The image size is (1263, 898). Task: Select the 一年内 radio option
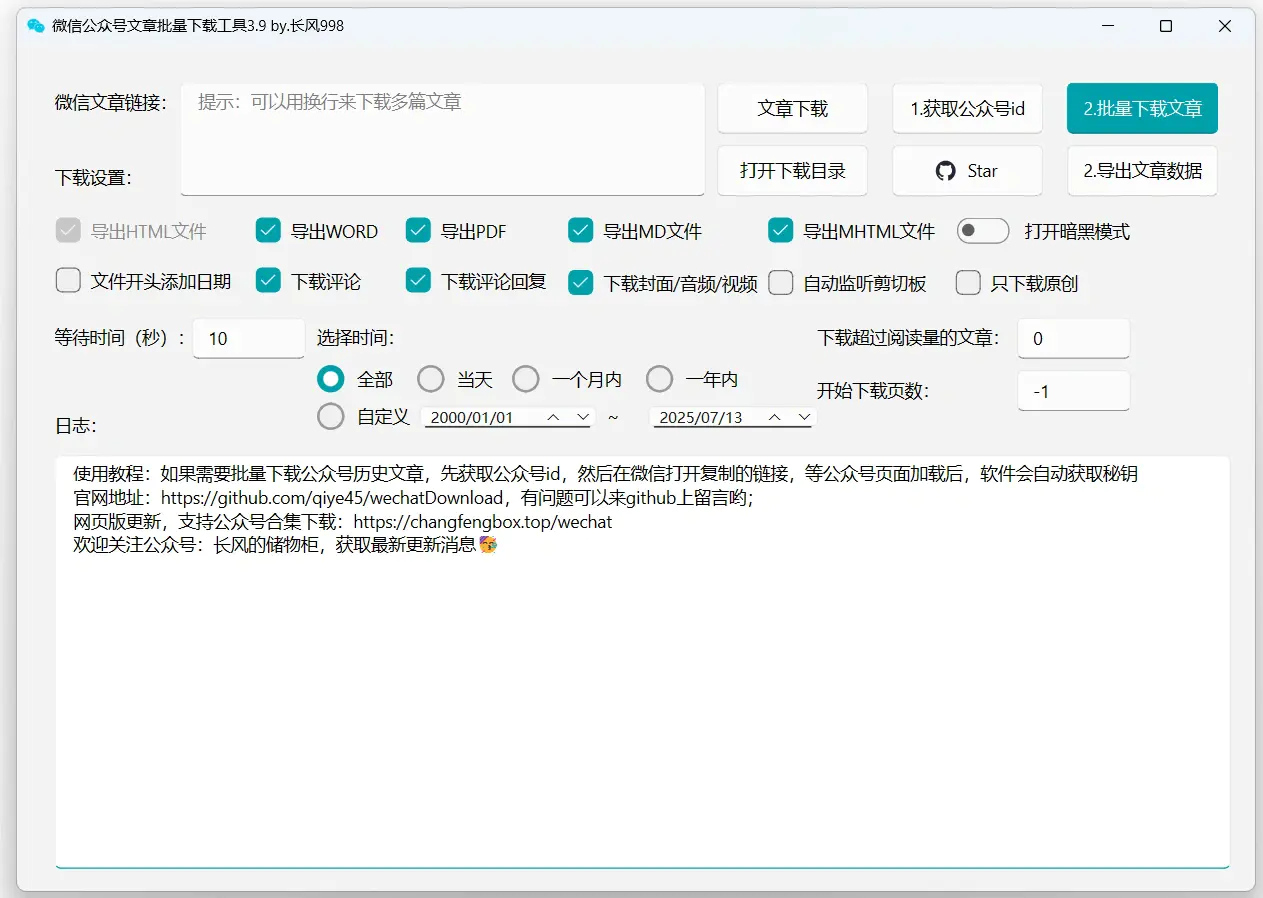659,378
